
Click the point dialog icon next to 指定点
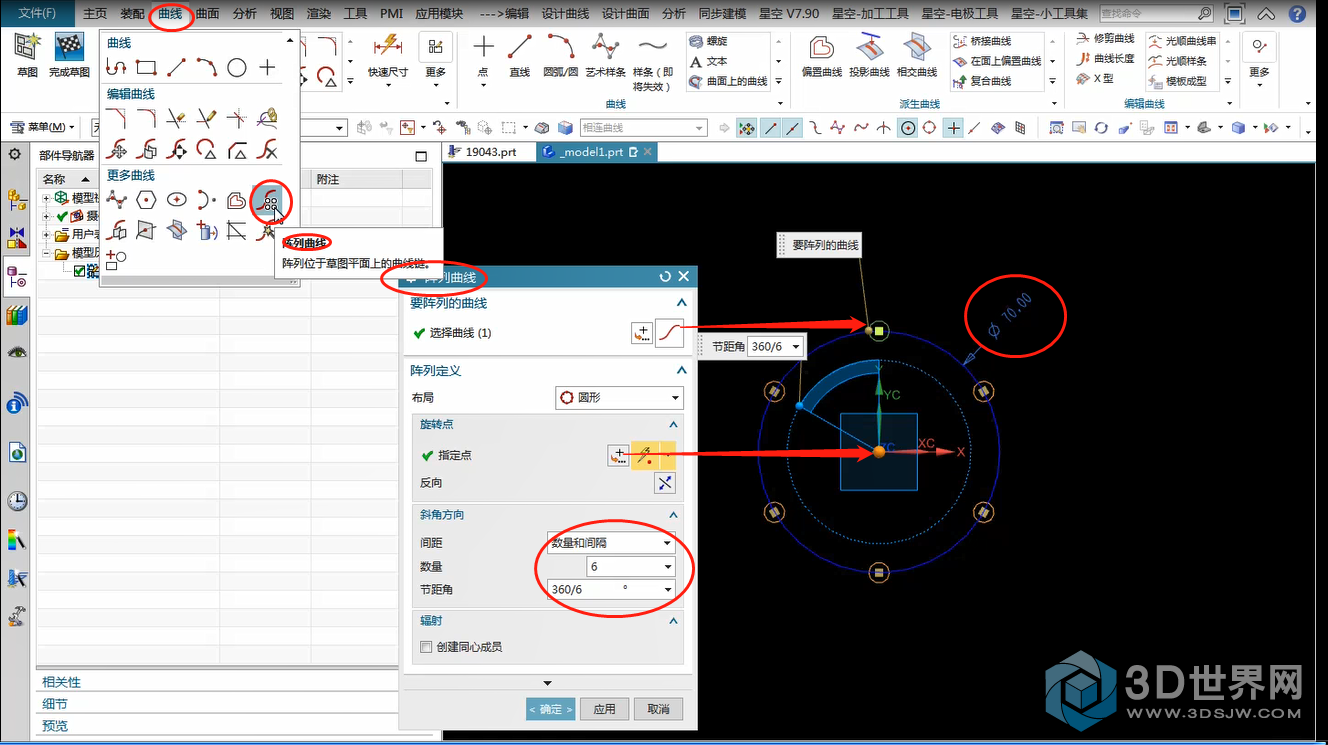[619, 455]
